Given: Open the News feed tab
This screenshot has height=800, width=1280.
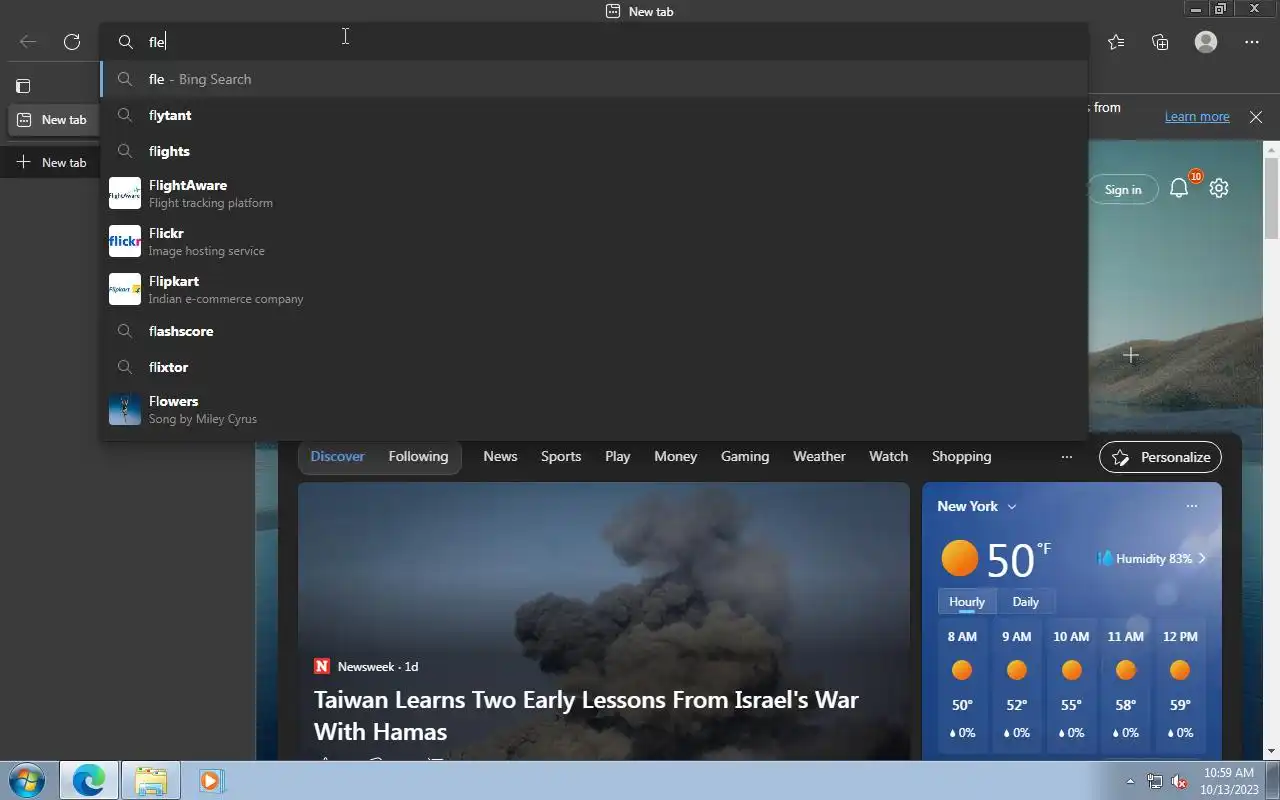Looking at the screenshot, I should pyautogui.click(x=500, y=456).
